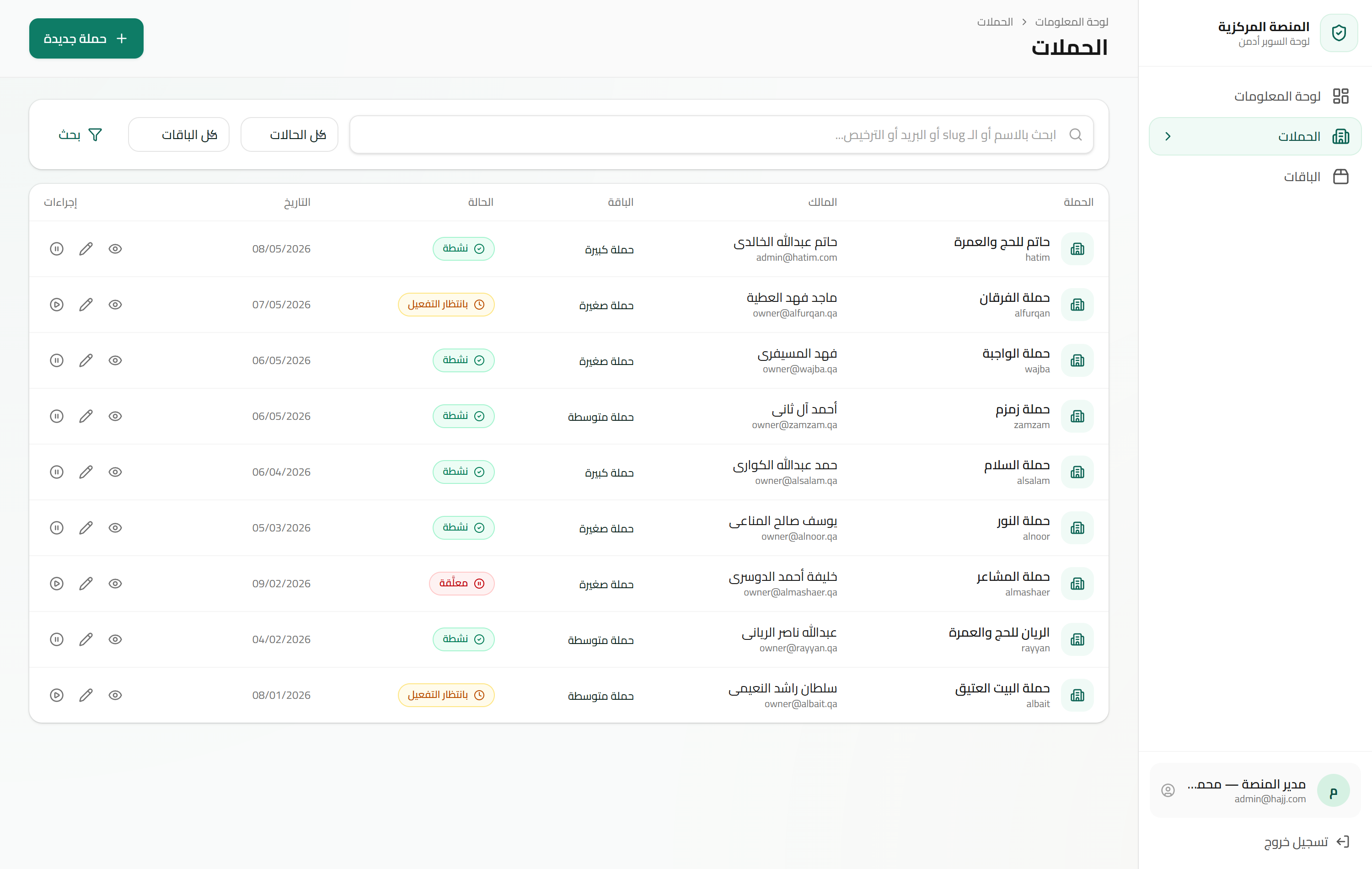Image resolution: width=1372 pixels, height=869 pixels.
Task: Activate the alfurqan campaign with play icon
Action: coord(56,305)
